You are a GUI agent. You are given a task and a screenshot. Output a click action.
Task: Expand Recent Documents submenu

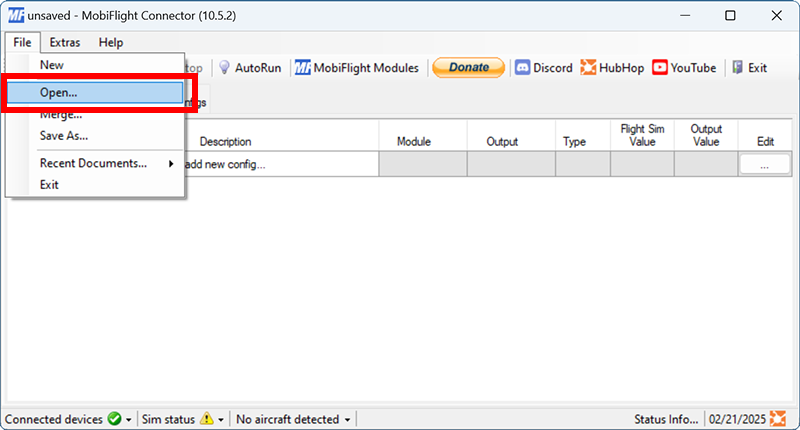pyautogui.click(x=95, y=163)
